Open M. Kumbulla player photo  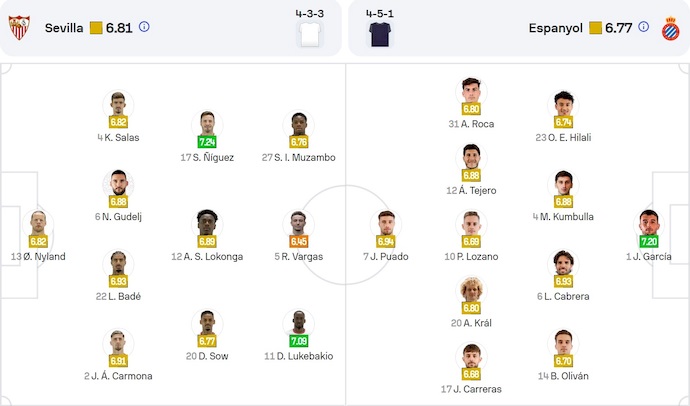pyautogui.click(x=564, y=183)
